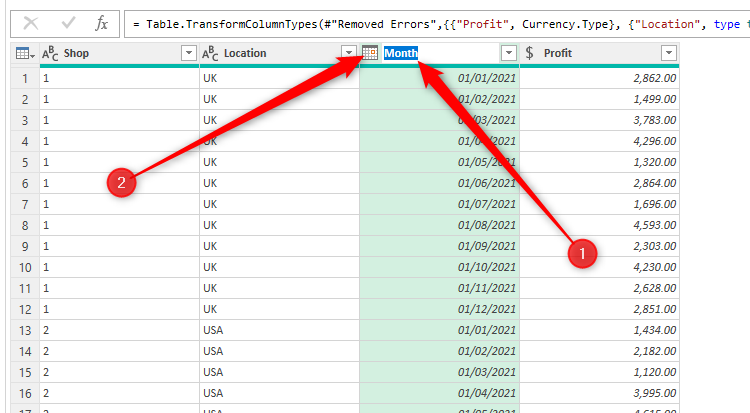
Task: Click the fx function icon
Action: pyautogui.click(x=101, y=23)
